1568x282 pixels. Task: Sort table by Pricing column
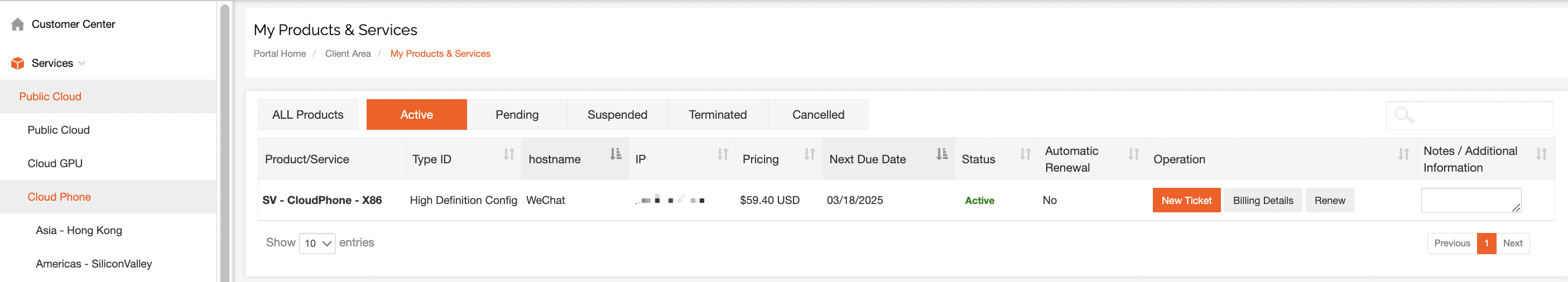click(809, 154)
